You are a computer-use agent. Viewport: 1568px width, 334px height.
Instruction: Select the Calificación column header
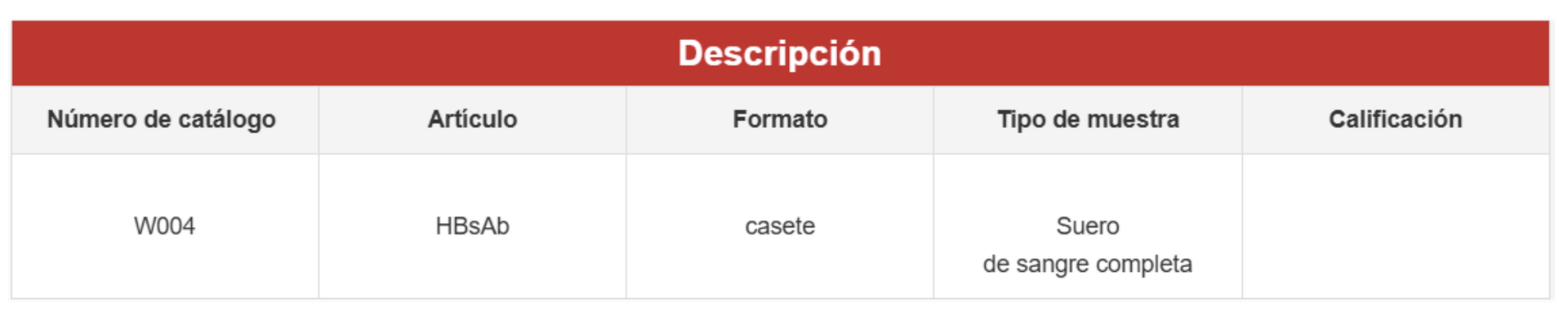point(1395,119)
